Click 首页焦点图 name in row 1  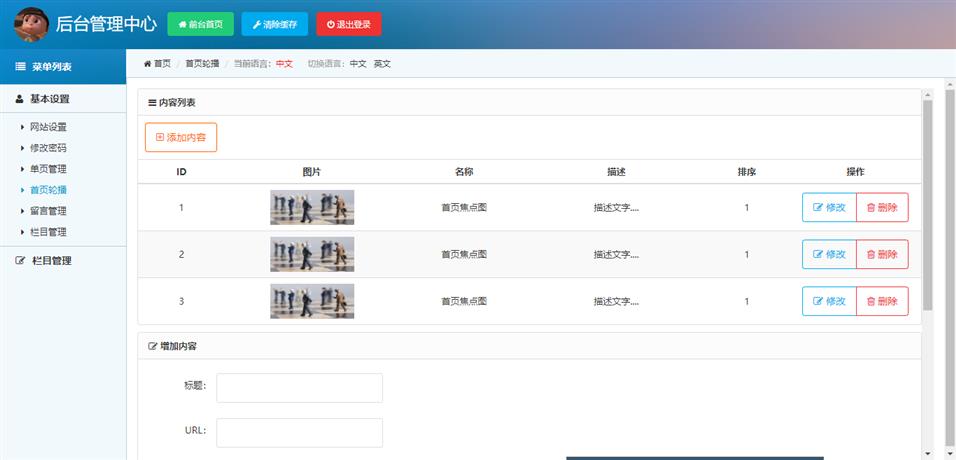point(464,207)
